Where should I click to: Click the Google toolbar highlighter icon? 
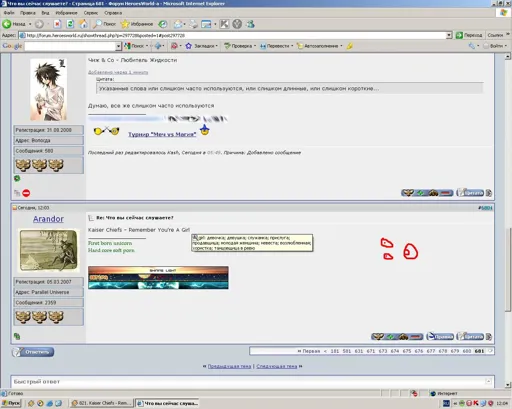349,46
